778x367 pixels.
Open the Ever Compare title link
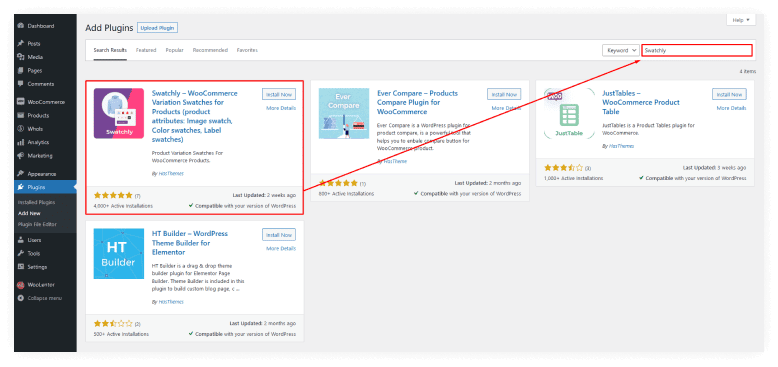(417, 103)
